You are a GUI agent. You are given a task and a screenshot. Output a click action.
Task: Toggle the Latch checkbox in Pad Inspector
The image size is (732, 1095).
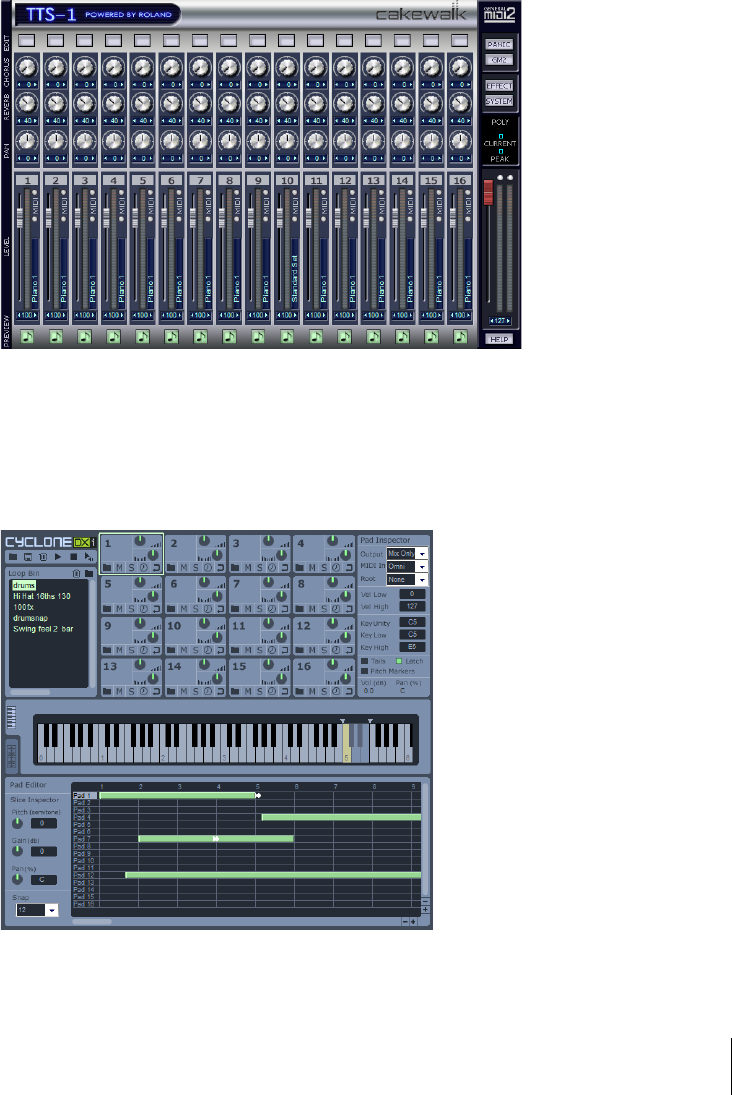[400, 661]
